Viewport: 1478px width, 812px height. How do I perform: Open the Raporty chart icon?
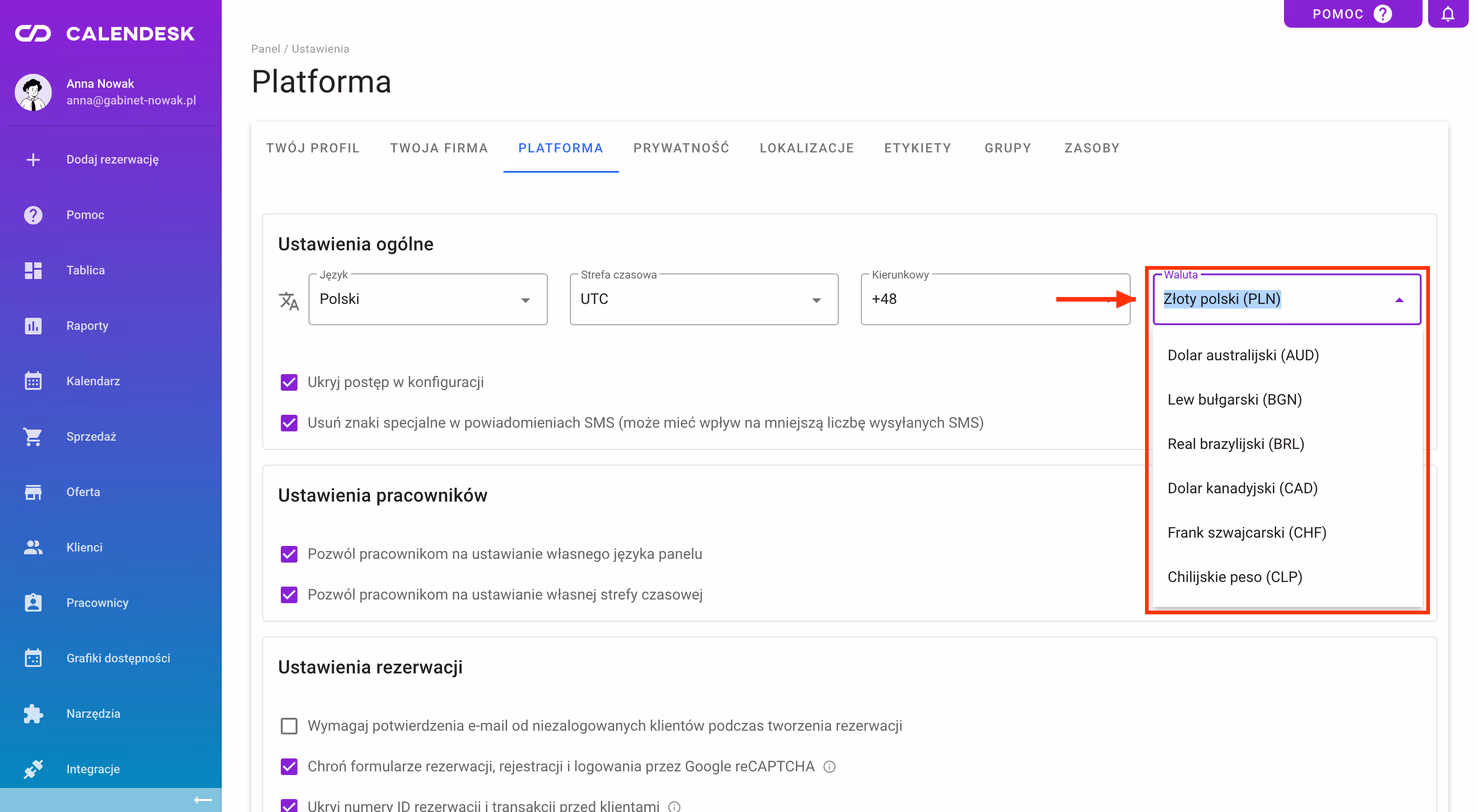33,326
